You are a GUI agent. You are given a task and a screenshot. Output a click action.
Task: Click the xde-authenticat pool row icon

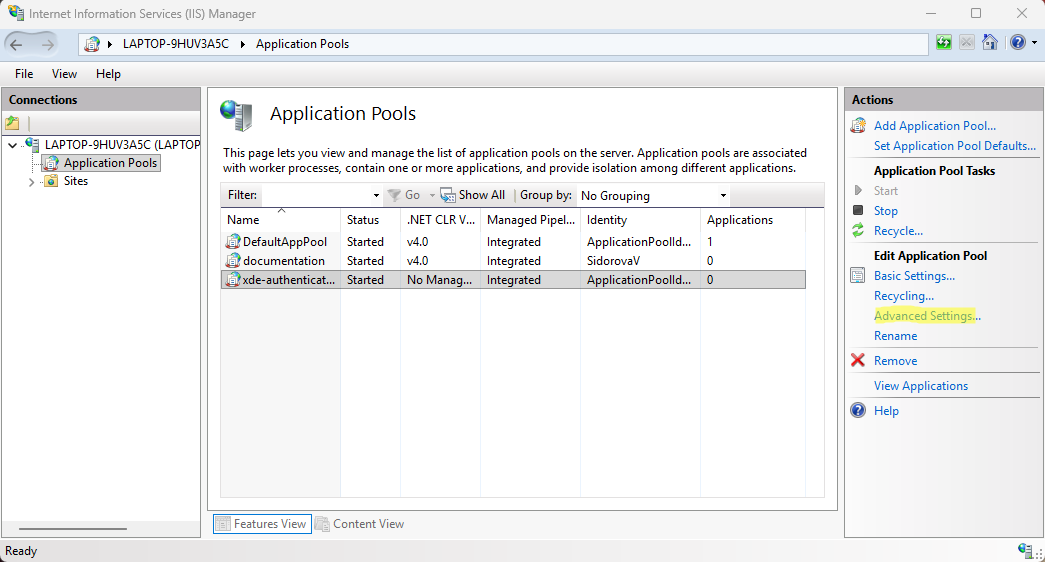coord(233,279)
